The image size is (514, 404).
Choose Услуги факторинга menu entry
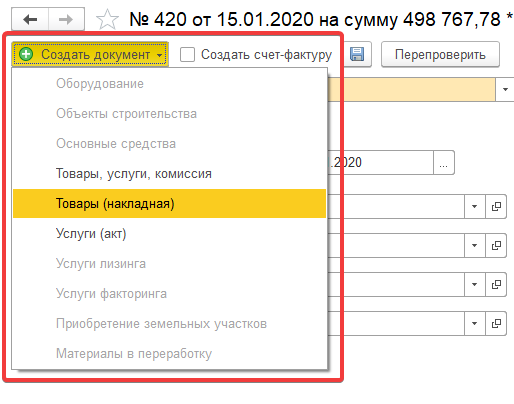coord(169,294)
